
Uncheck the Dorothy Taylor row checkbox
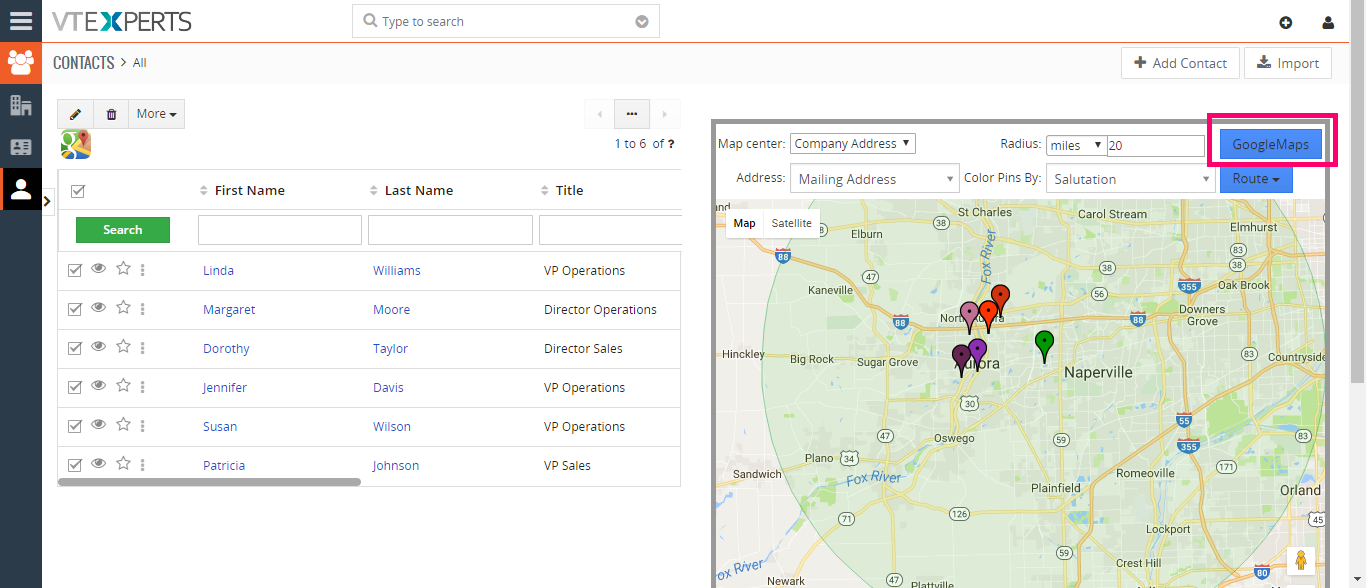point(75,348)
